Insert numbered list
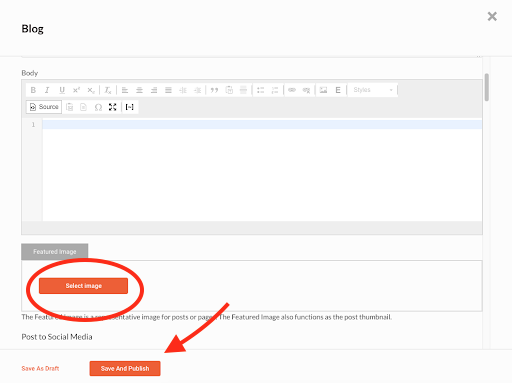Image resolution: width=512 pixels, height=383 pixels. pyautogui.click(x=275, y=90)
